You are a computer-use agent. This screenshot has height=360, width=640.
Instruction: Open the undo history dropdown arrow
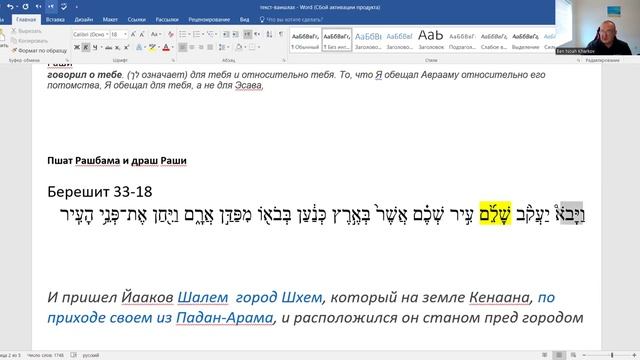click(x=16, y=7)
